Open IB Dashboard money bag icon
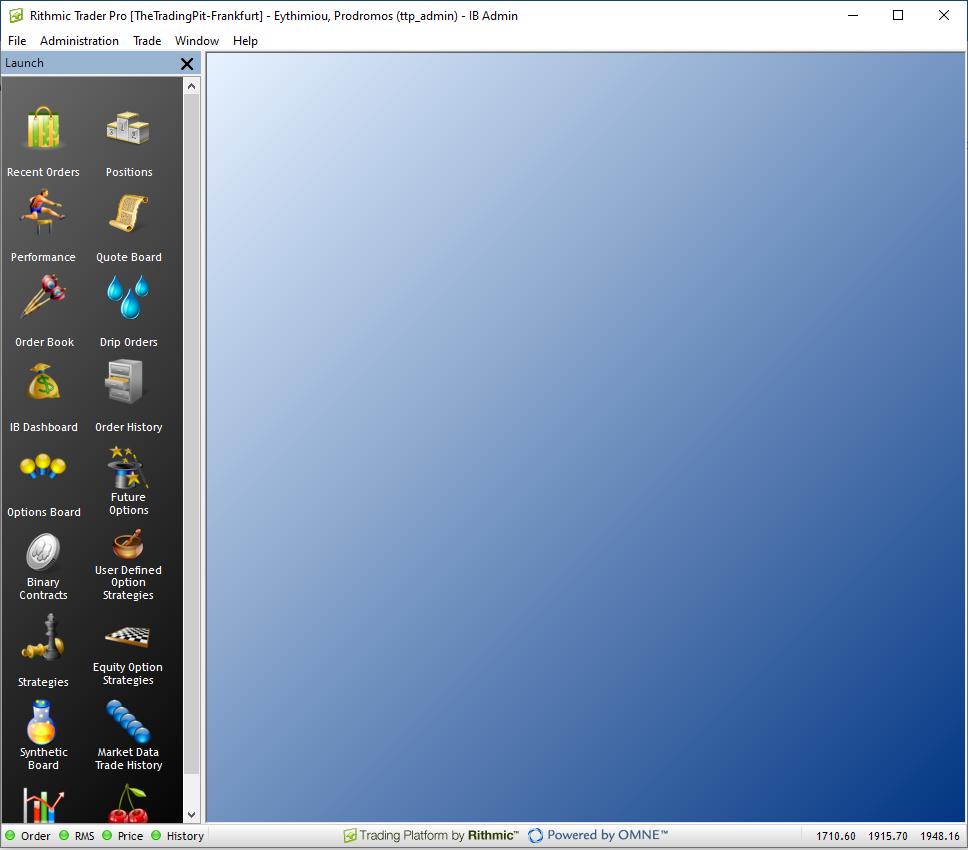Screen dimensions: 968x850 tap(43, 382)
